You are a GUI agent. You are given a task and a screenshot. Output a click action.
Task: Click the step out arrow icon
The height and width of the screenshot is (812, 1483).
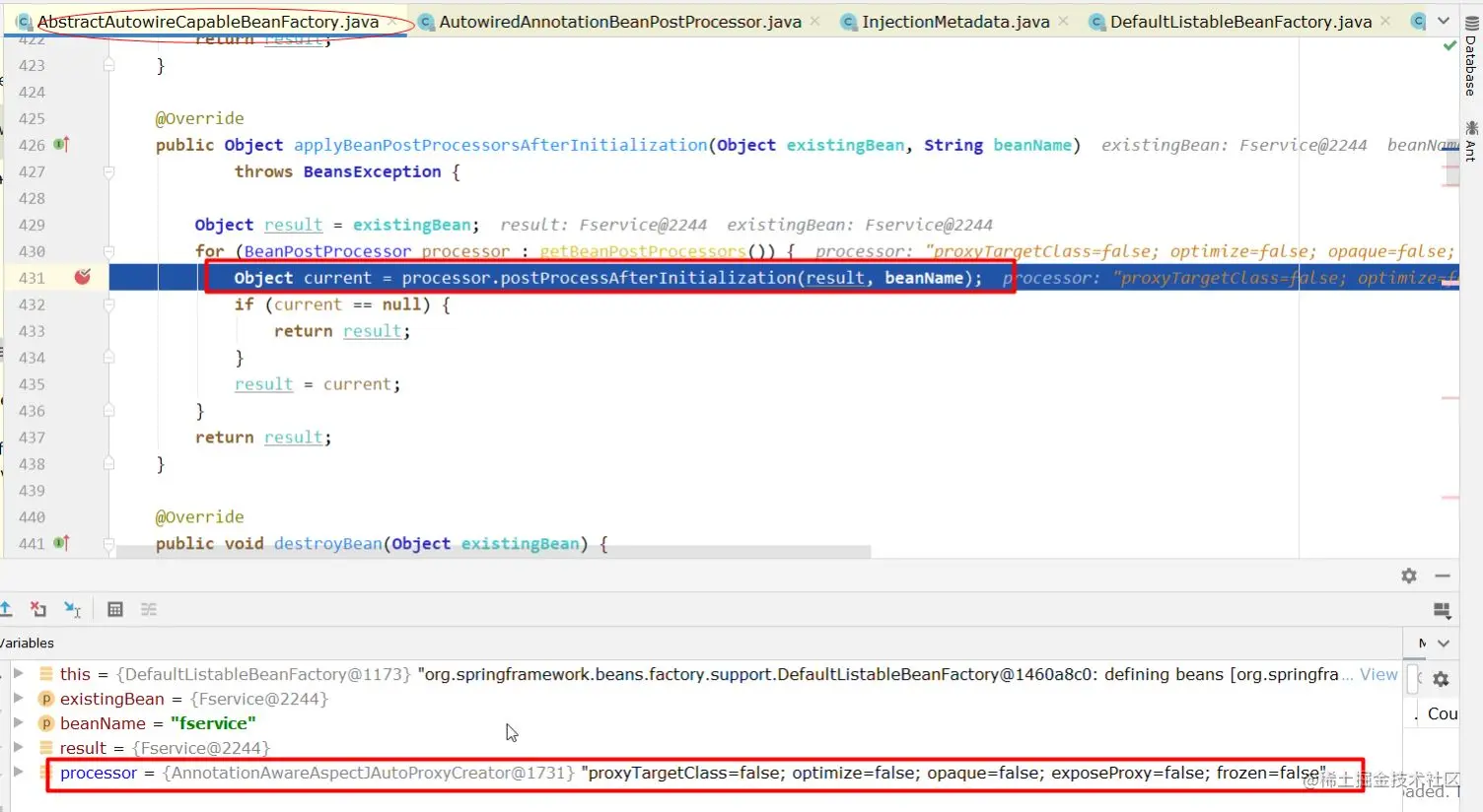(6, 609)
